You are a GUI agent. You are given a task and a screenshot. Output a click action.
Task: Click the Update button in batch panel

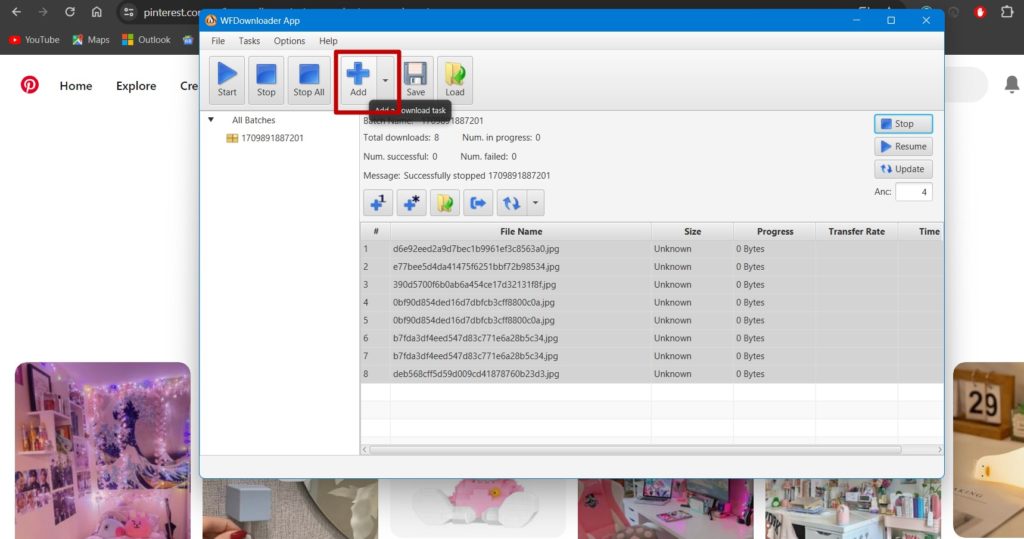point(903,169)
